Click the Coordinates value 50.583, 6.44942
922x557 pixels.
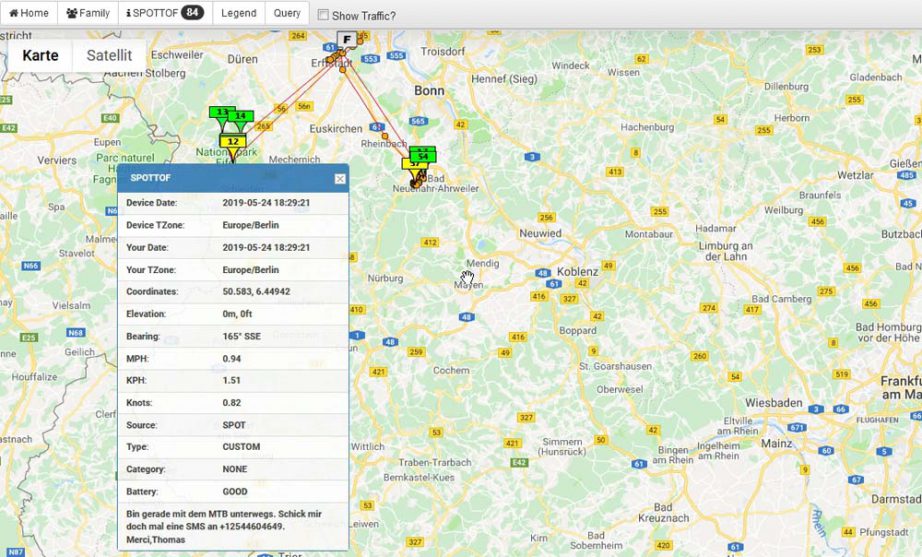[x=257, y=292]
